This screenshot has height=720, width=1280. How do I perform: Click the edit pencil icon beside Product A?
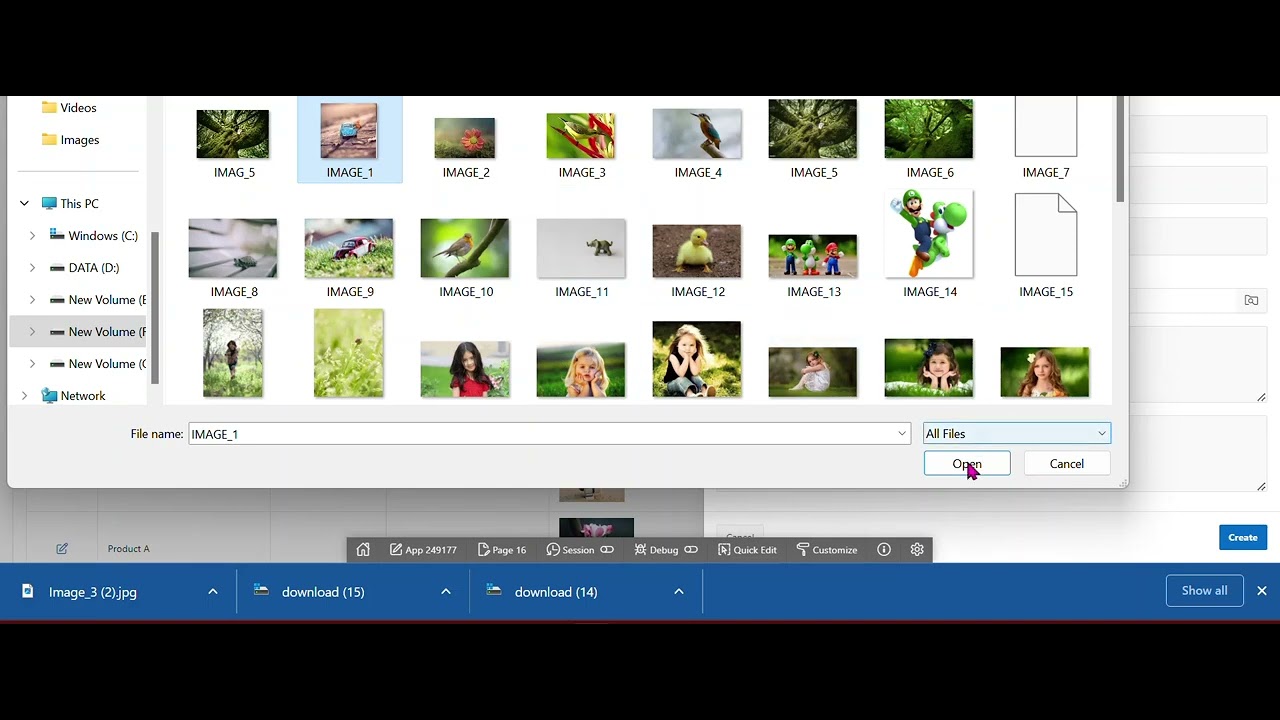click(62, 548)
